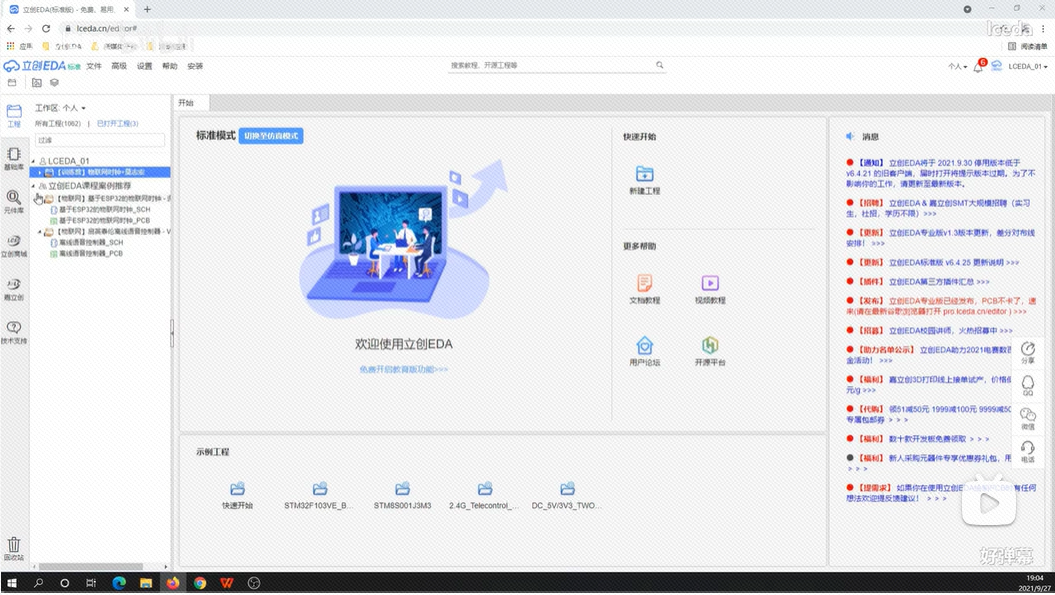Open the STM32F103VE_B example project
Screen dimensions: 1055x595
pos(319,495)
